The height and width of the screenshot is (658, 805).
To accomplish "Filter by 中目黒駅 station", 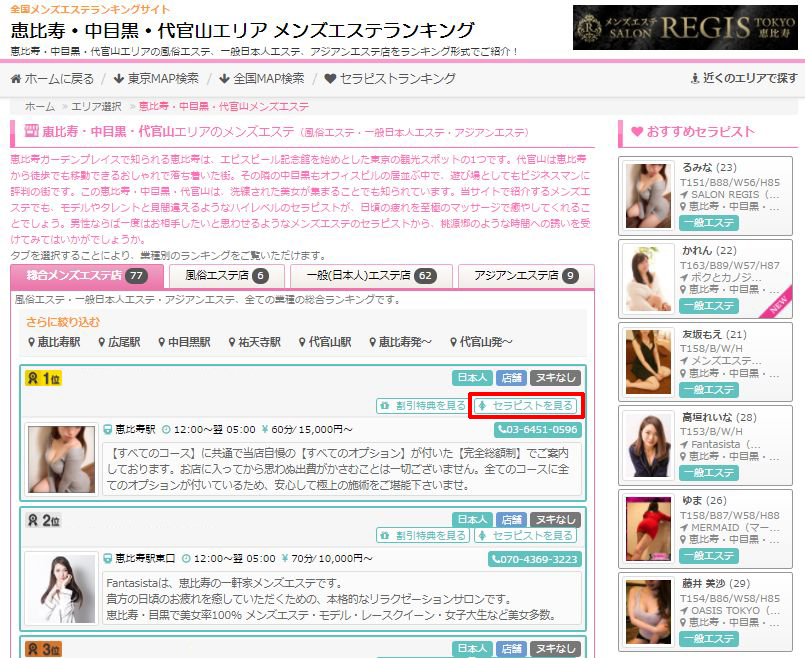I will click(x=182, y=342).
